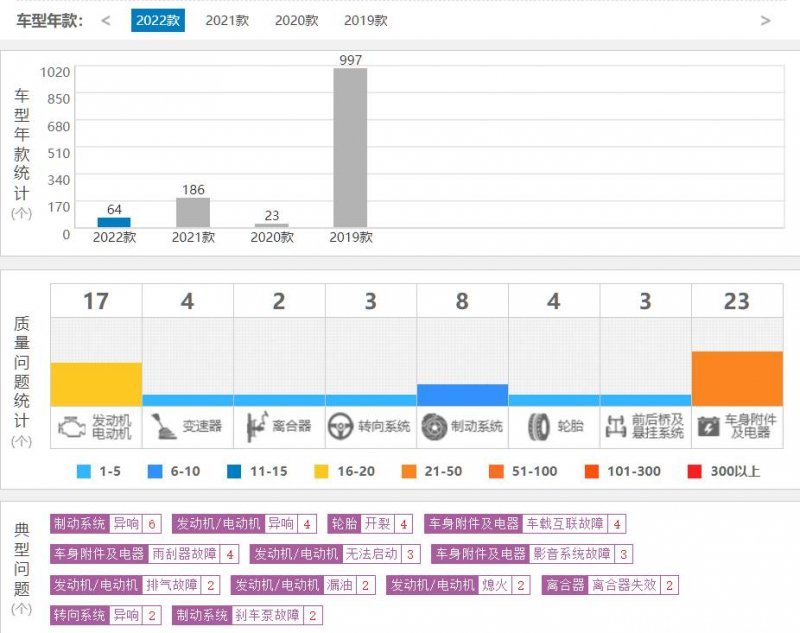This screenshot has height=633, width=800.
Task: Click the tire category icon
Action: click(538, 426)
